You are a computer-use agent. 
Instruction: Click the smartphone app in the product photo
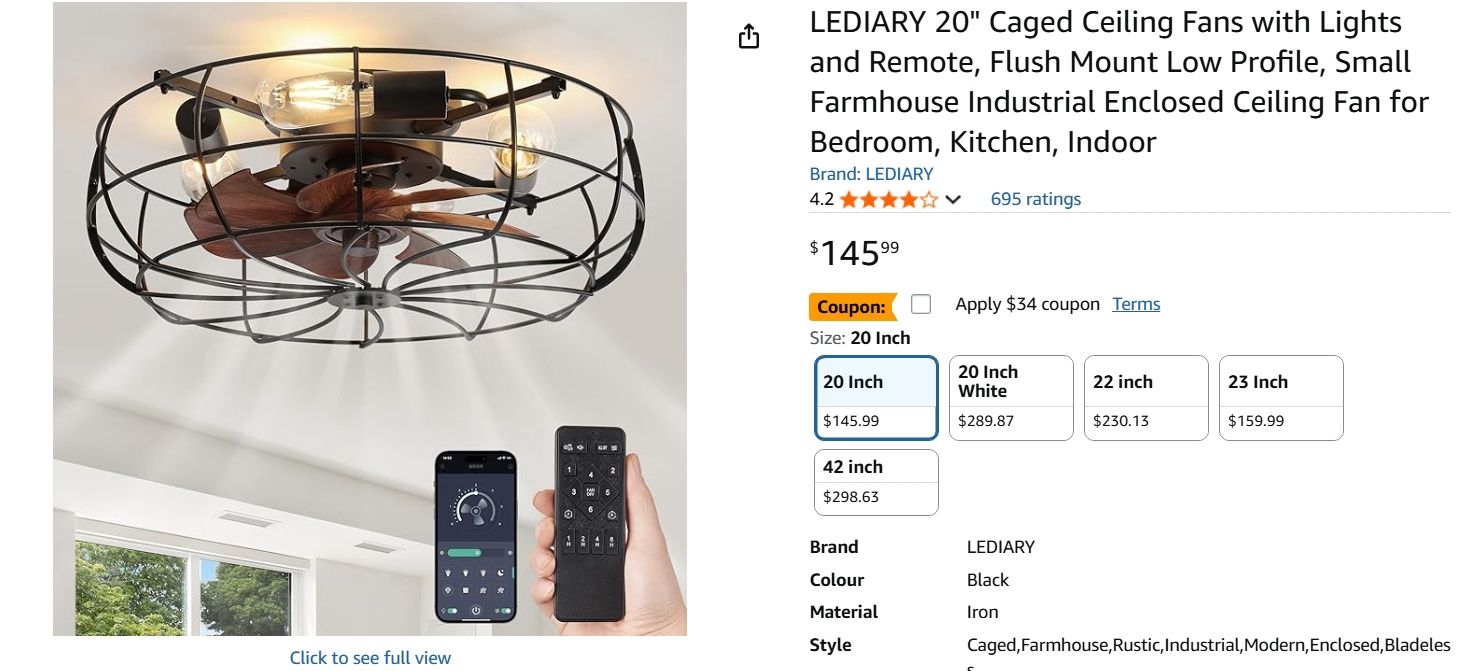click(x=476, y=536)
